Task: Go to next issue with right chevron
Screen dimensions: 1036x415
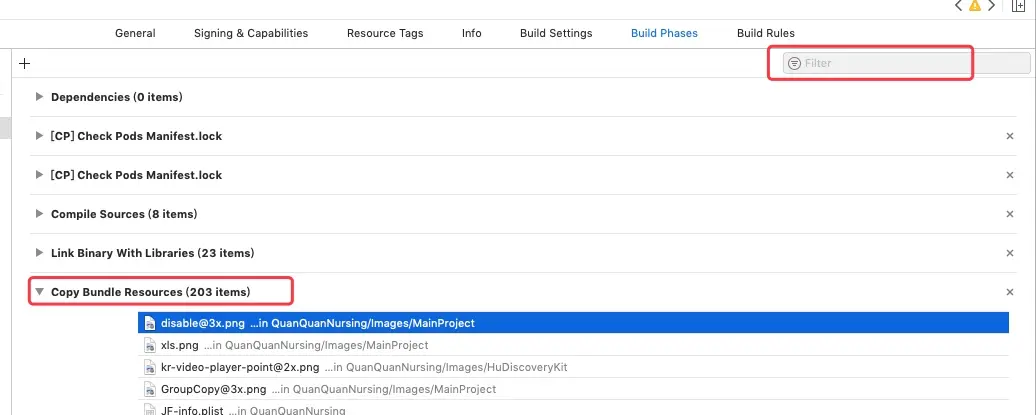Action: tap(991, 5)
